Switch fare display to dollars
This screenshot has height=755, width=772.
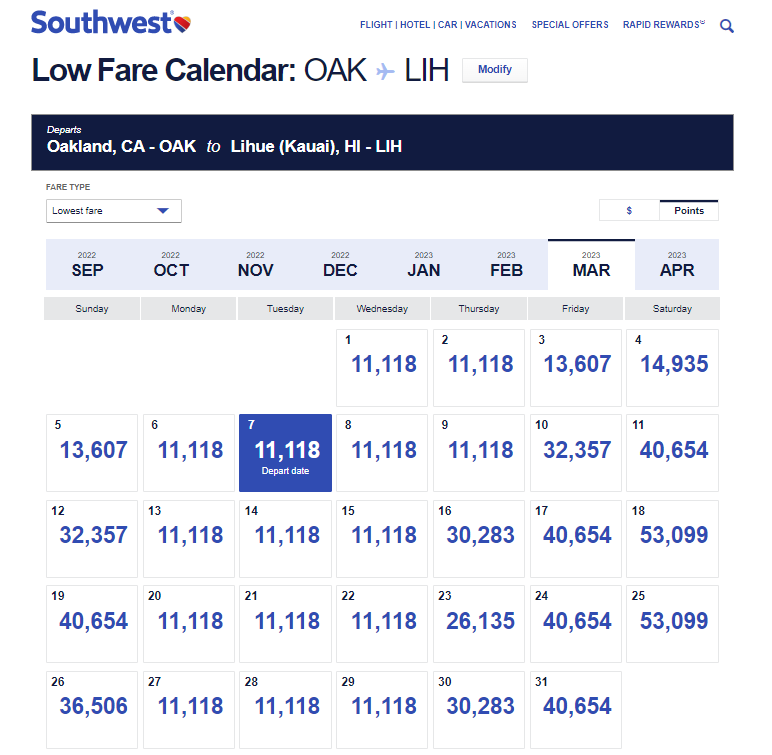click(x=629, y=211)
